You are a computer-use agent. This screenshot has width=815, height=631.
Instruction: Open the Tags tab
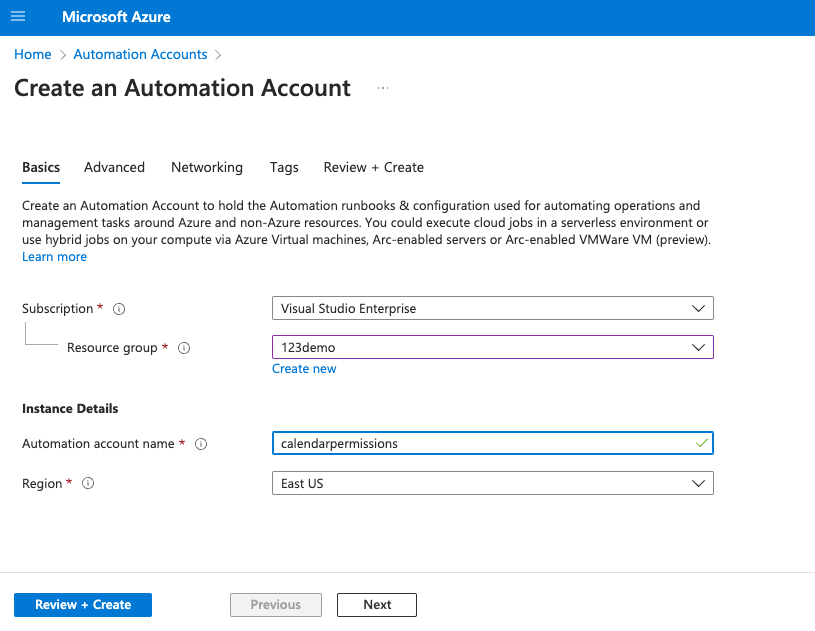pyautogui.click(x=284, y=168)
